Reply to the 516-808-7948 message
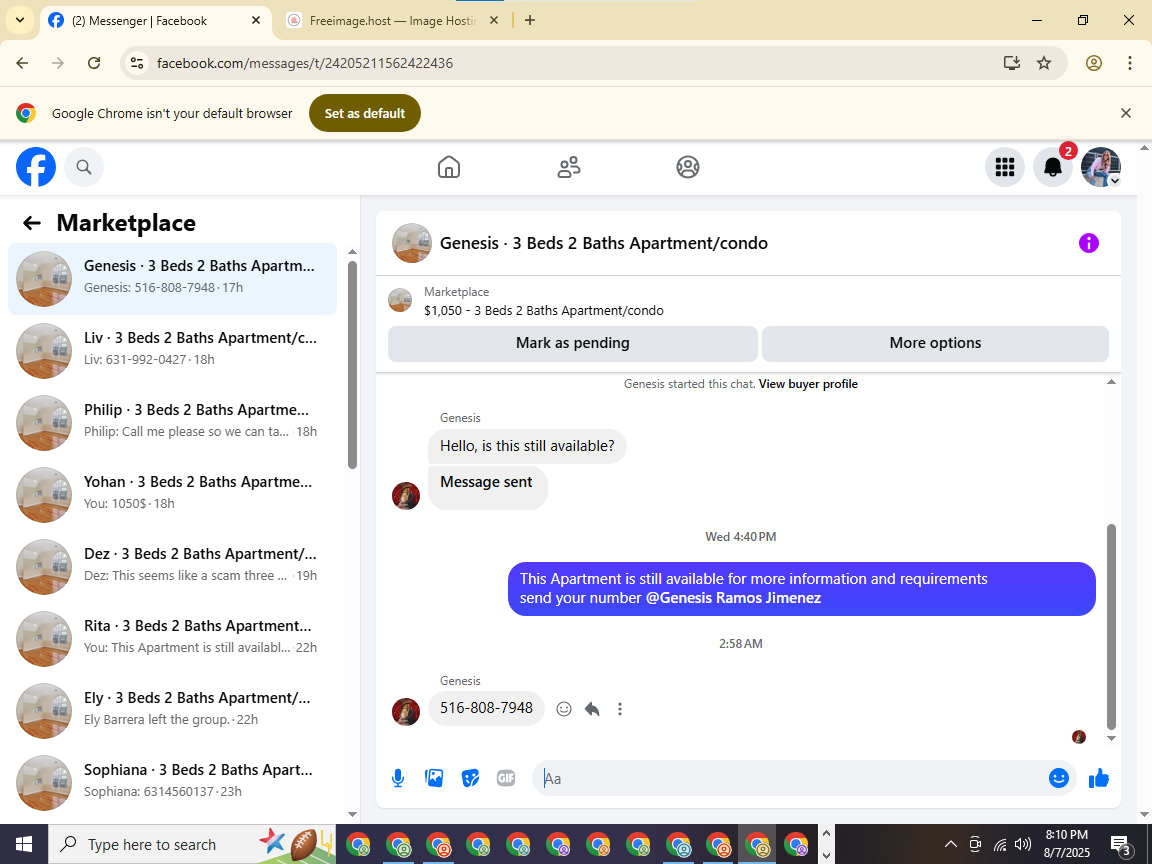This screenshot has height=864, width=1152. (x=592, y=709)
